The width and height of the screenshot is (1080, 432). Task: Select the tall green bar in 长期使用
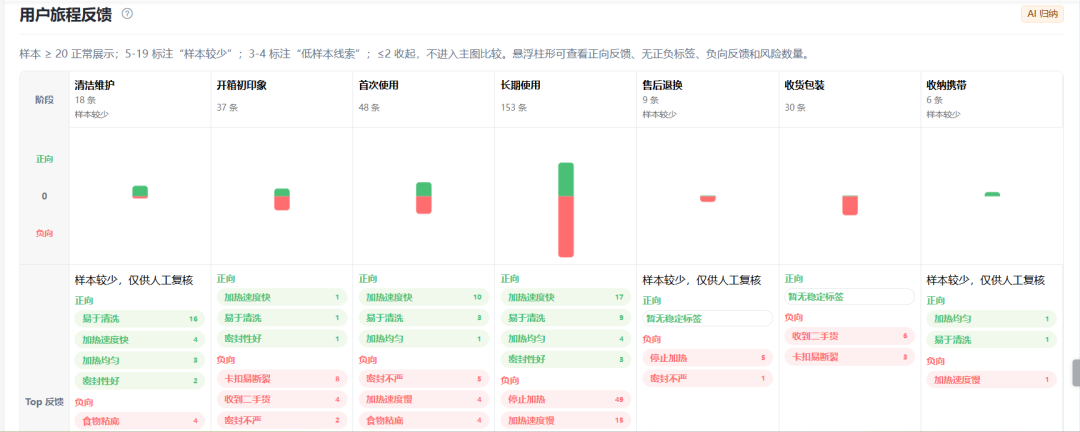pyautogui.click(x=565, y=179)
